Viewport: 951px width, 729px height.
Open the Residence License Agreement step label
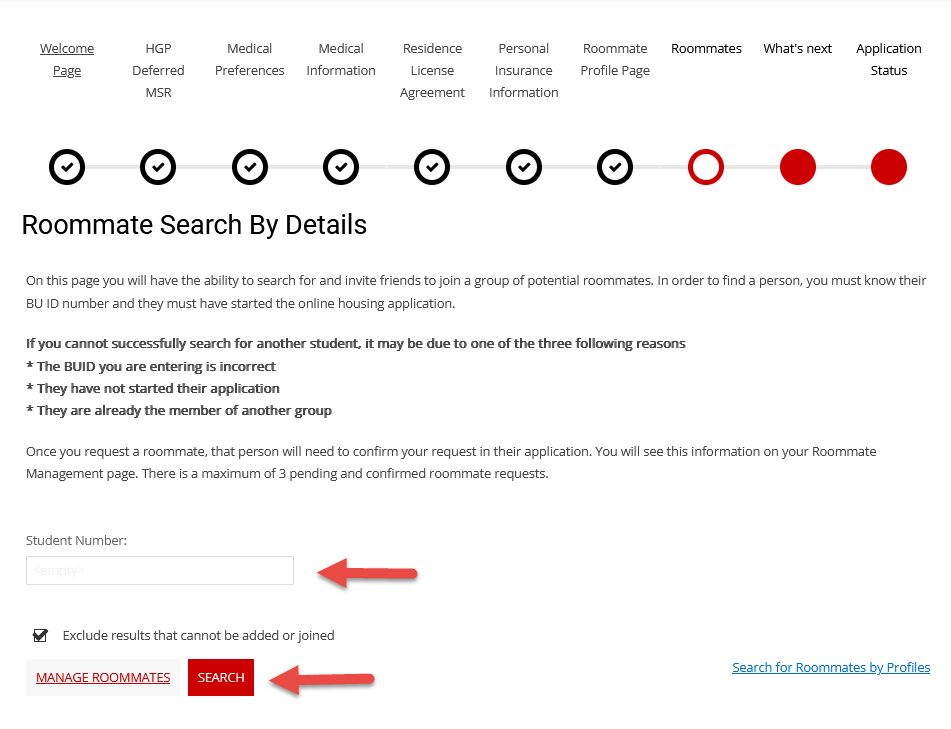(x=432, y=70)
